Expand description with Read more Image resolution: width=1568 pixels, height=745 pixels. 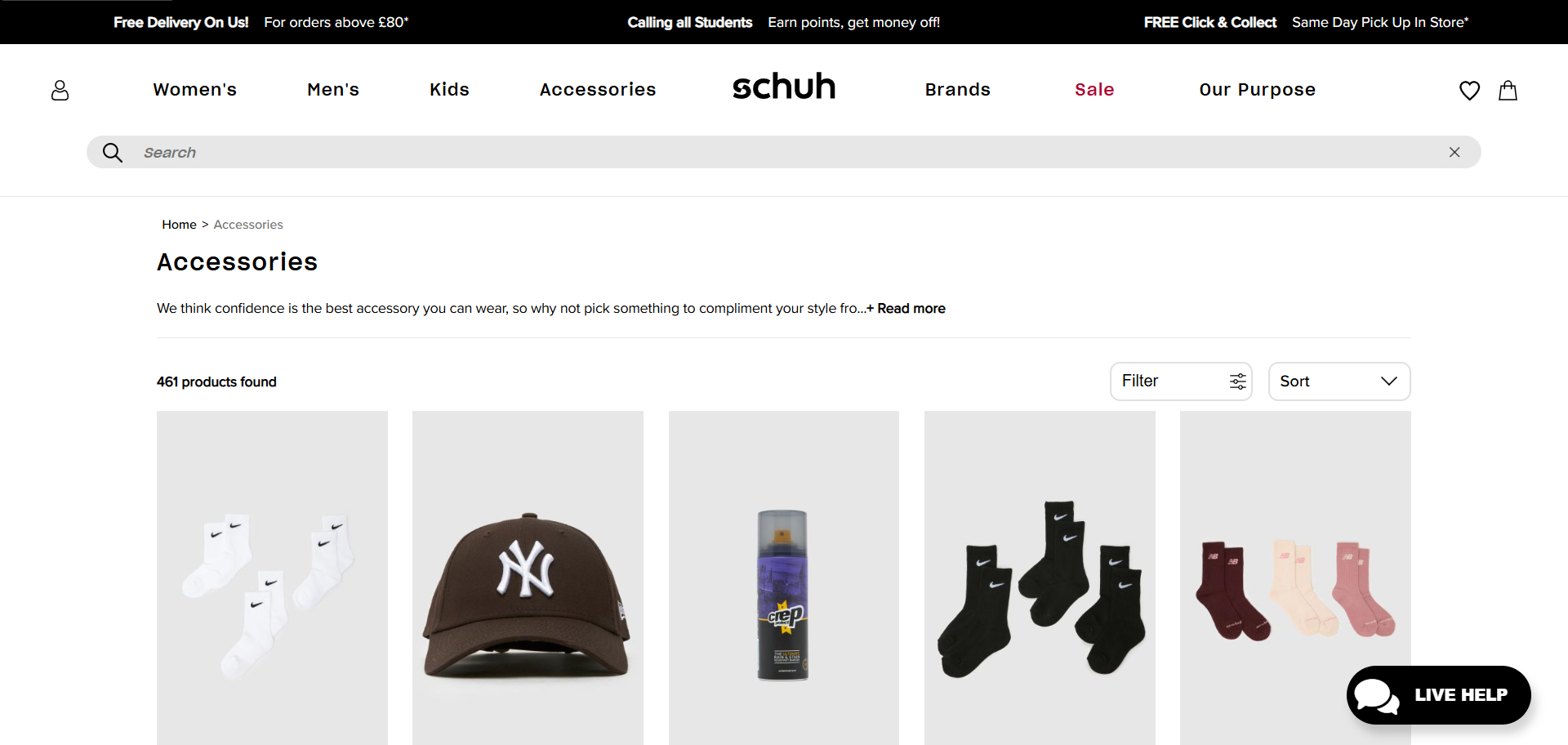906,308
